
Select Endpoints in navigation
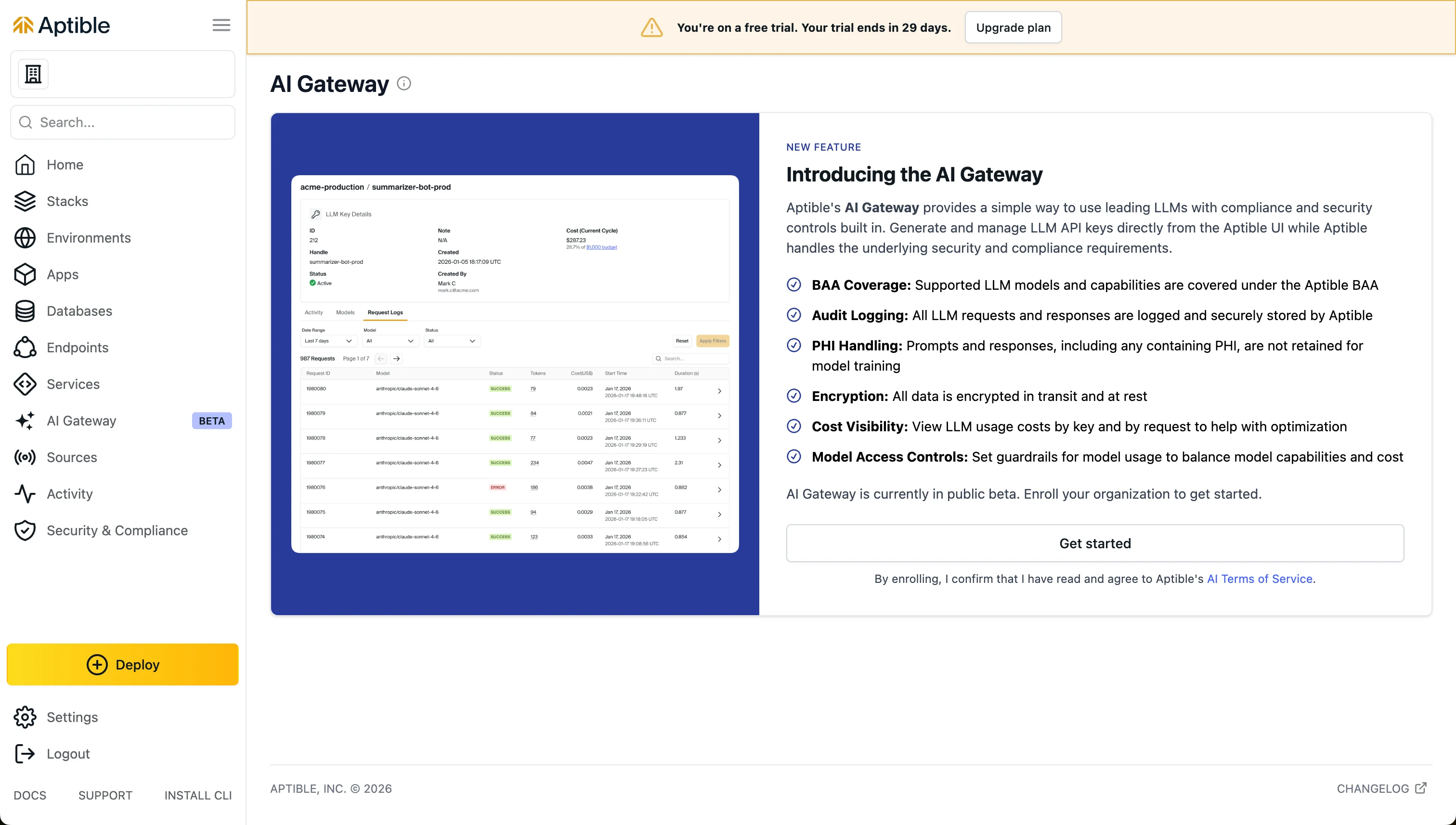78,348
